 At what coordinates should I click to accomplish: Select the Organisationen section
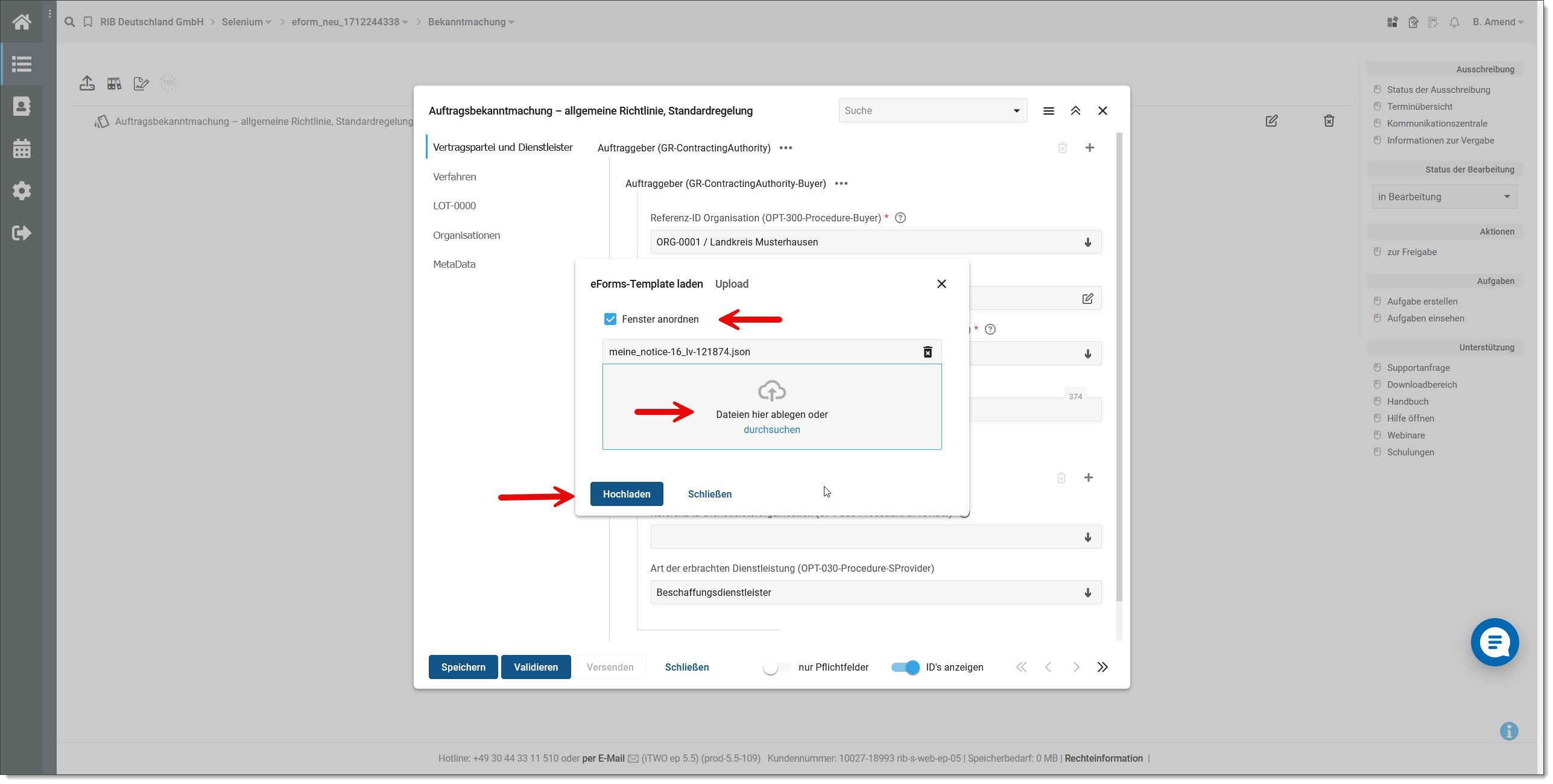467,235
